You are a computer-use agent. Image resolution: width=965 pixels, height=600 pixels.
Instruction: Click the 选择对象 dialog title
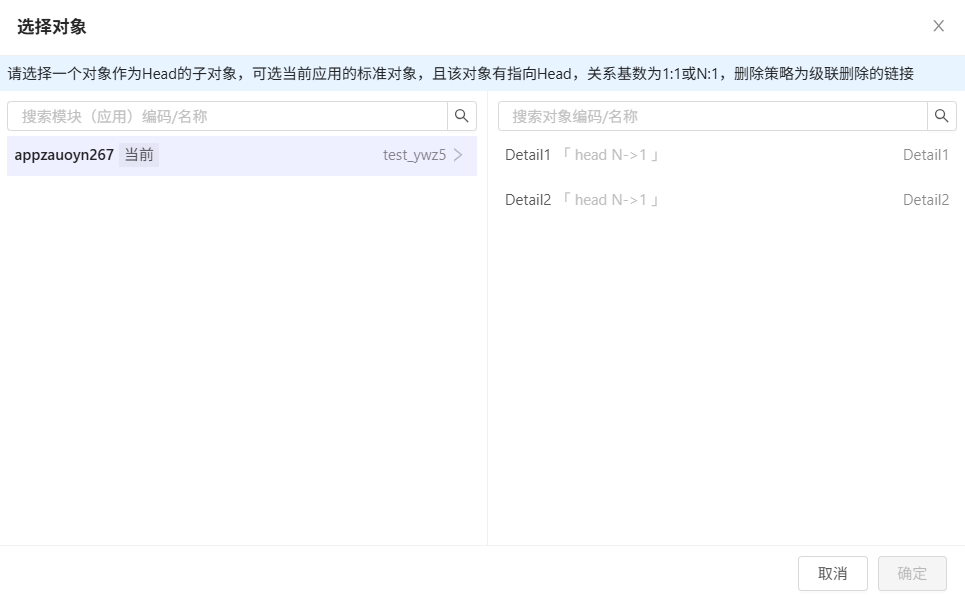coord(52,27)
